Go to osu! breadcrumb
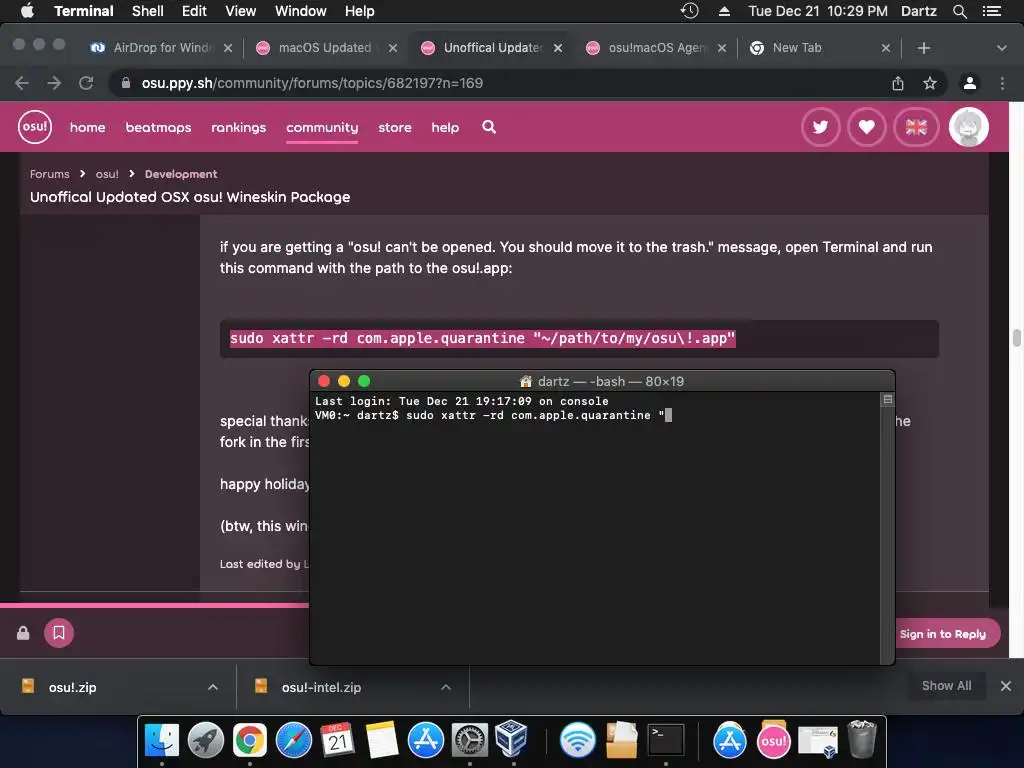Image resolution: width=1024 pixels, height=768 pixels. (107, 174)
